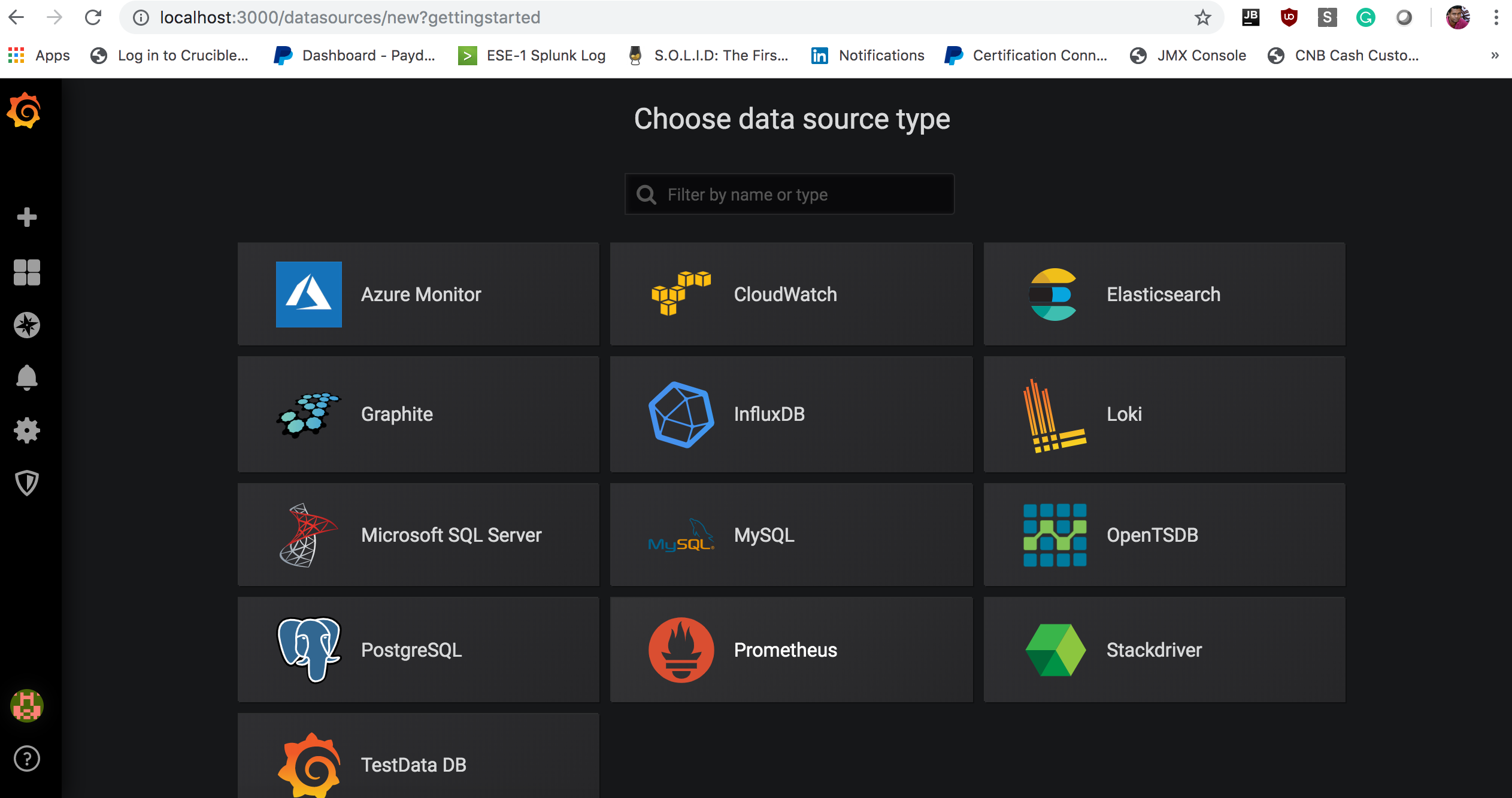
Task: Open the Server Admin shield icon
Action: pyautogui.click(x=26, y=483)
